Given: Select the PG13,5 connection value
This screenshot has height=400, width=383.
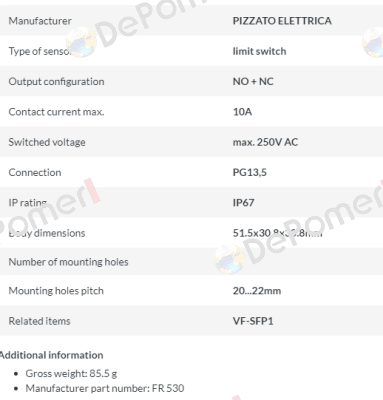Looking at the screenshot, I should (250, 173).
